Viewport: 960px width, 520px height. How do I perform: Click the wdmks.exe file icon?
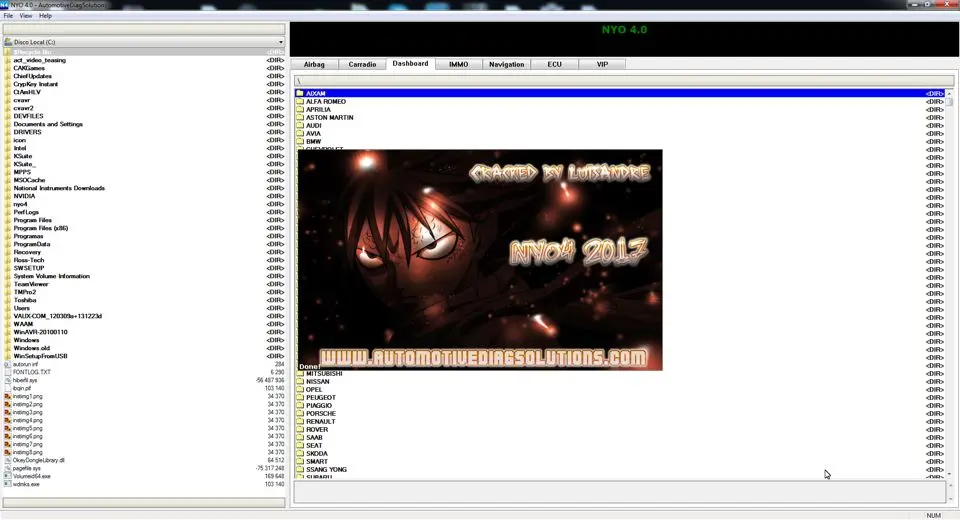(7, 484)
